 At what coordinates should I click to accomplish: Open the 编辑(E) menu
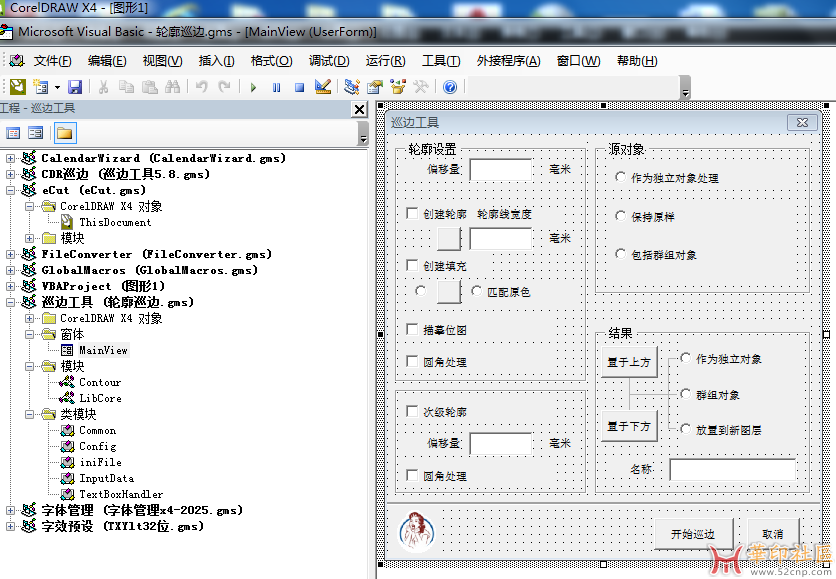click(107, 61)
